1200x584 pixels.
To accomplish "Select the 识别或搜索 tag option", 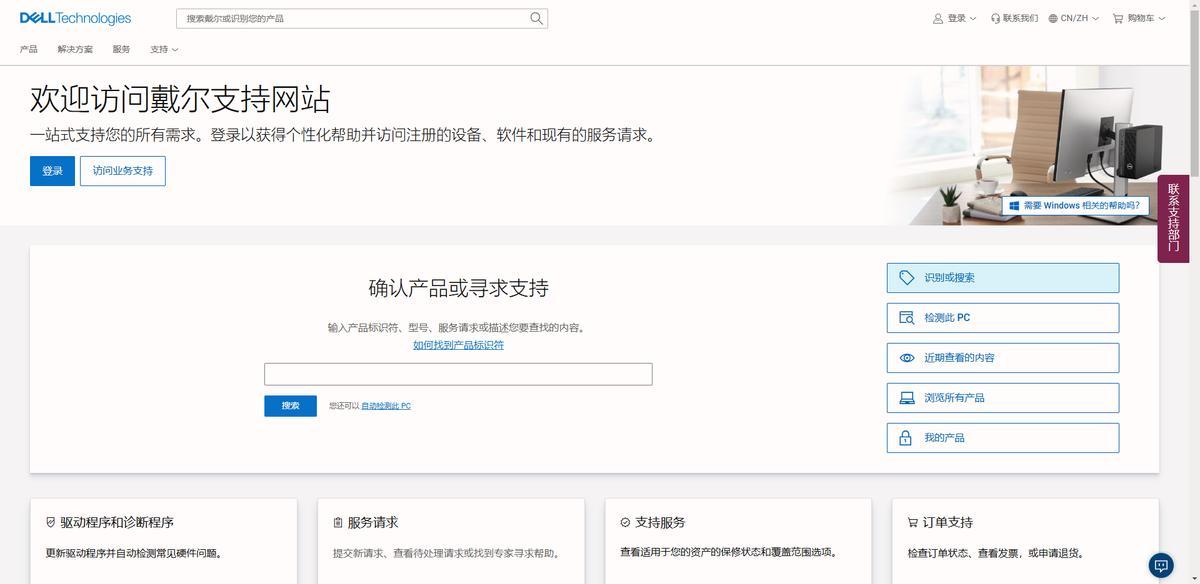I will tap(1002, 278).
